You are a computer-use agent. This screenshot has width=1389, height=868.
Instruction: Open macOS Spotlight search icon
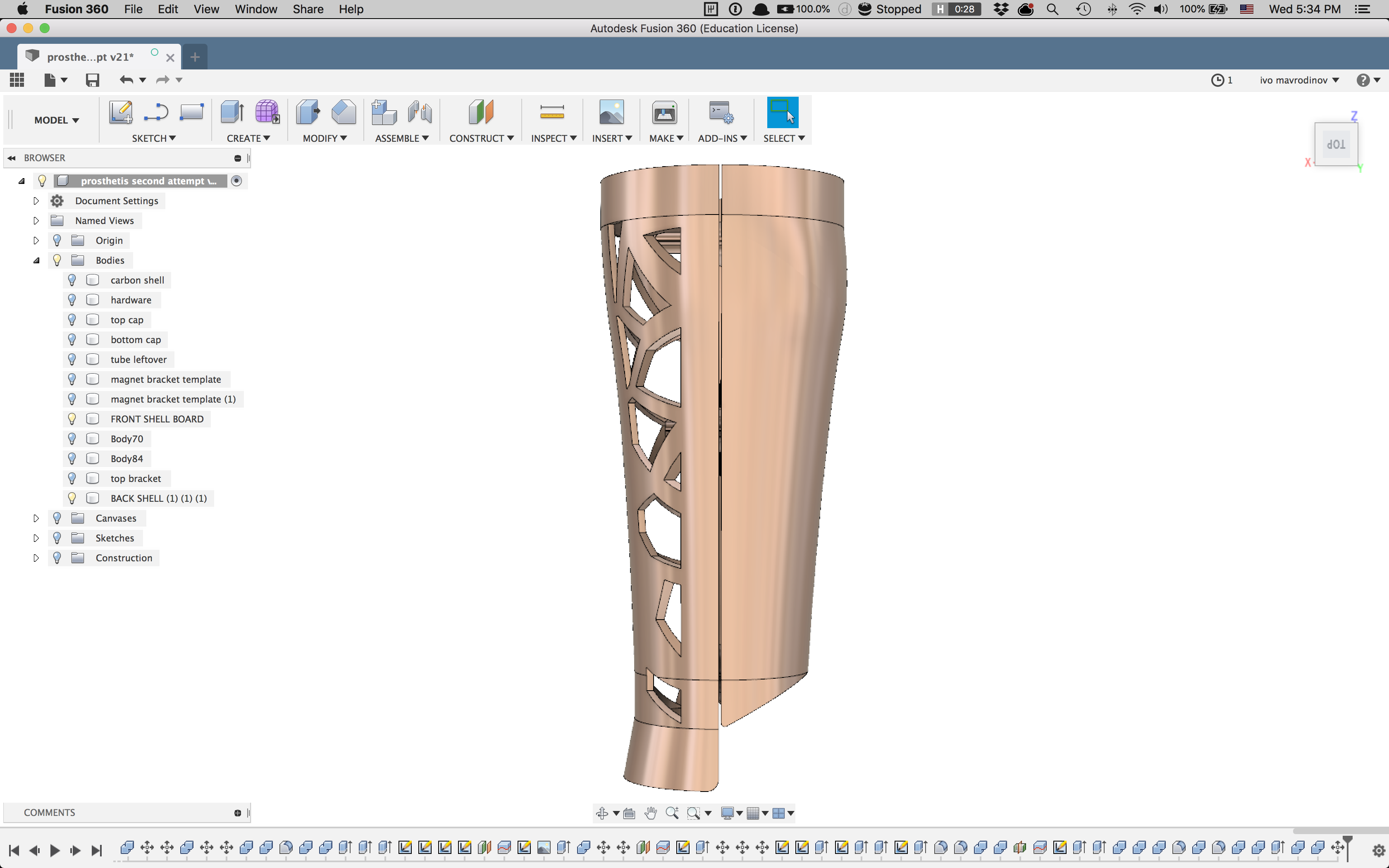coord(1052,9)
